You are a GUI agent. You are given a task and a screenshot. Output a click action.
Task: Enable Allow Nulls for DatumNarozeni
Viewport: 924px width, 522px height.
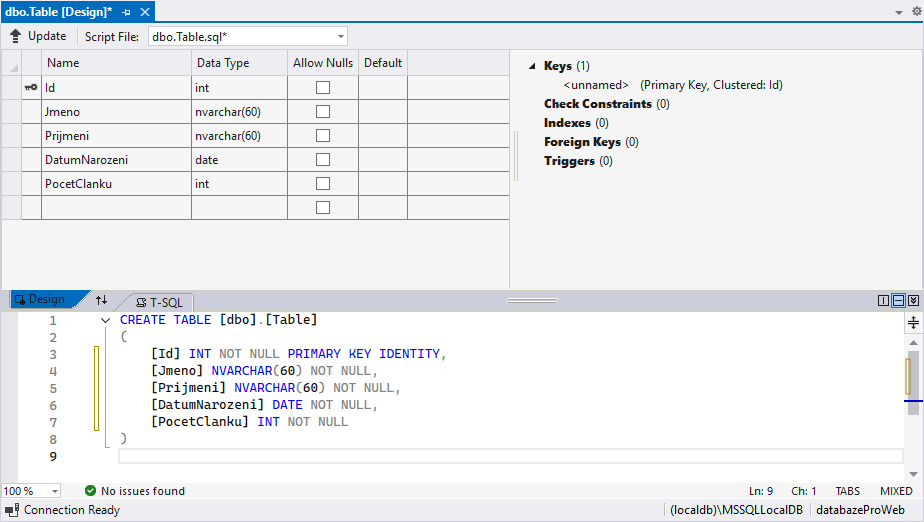coord(322,159)
